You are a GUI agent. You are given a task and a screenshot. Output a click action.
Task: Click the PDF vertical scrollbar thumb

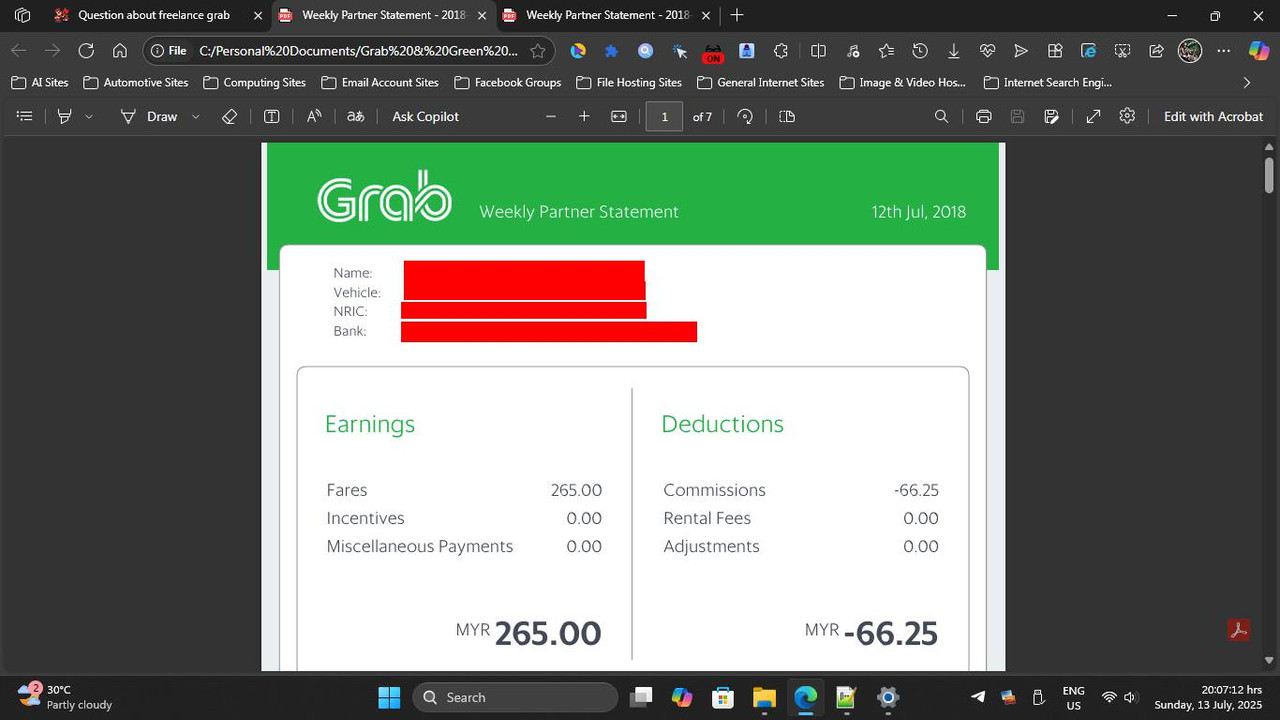1270,175
